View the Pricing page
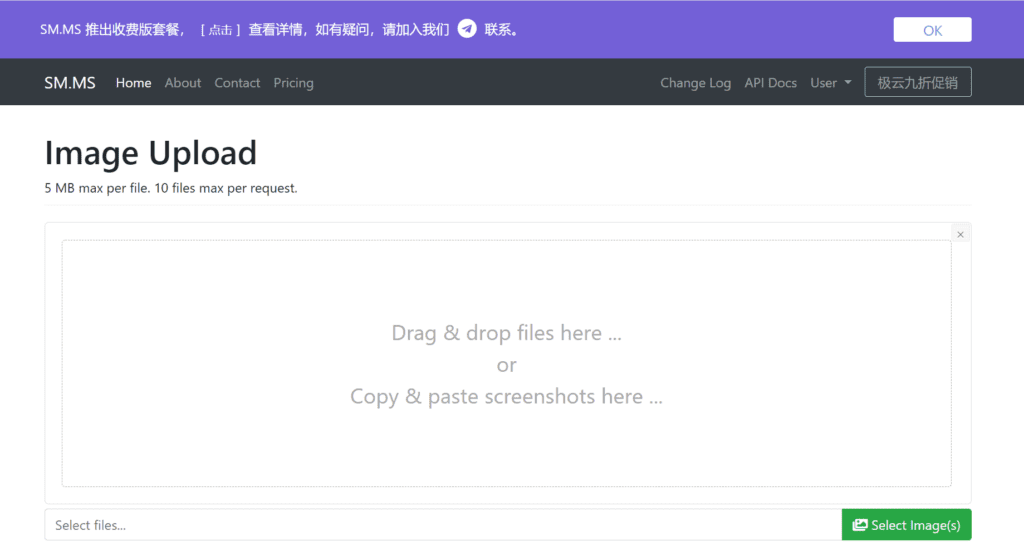The height and width of the screenshot is (556, 1024). pyautogui.click(x=293, y=83)
